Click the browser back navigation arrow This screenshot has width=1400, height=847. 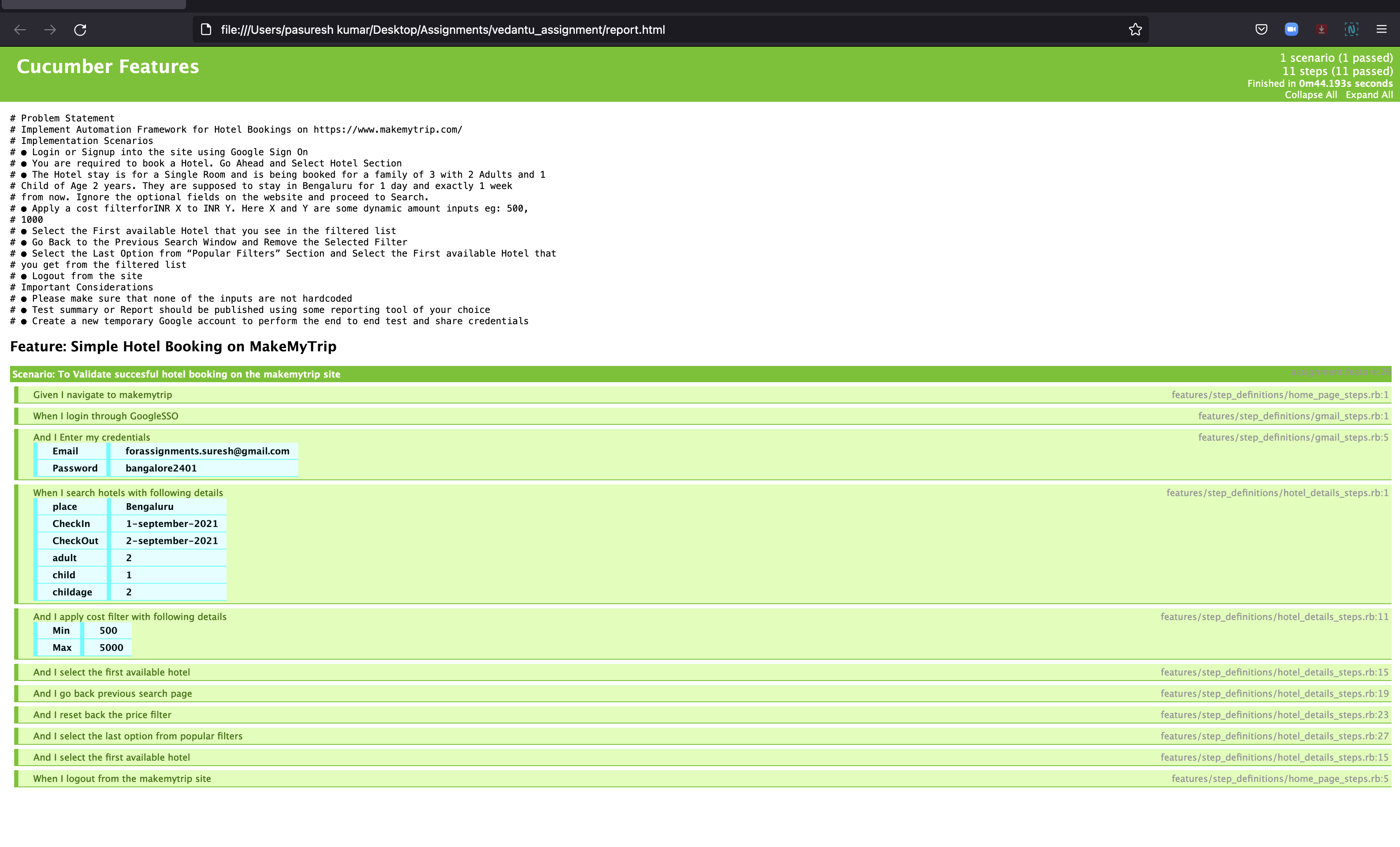(20, 30)
